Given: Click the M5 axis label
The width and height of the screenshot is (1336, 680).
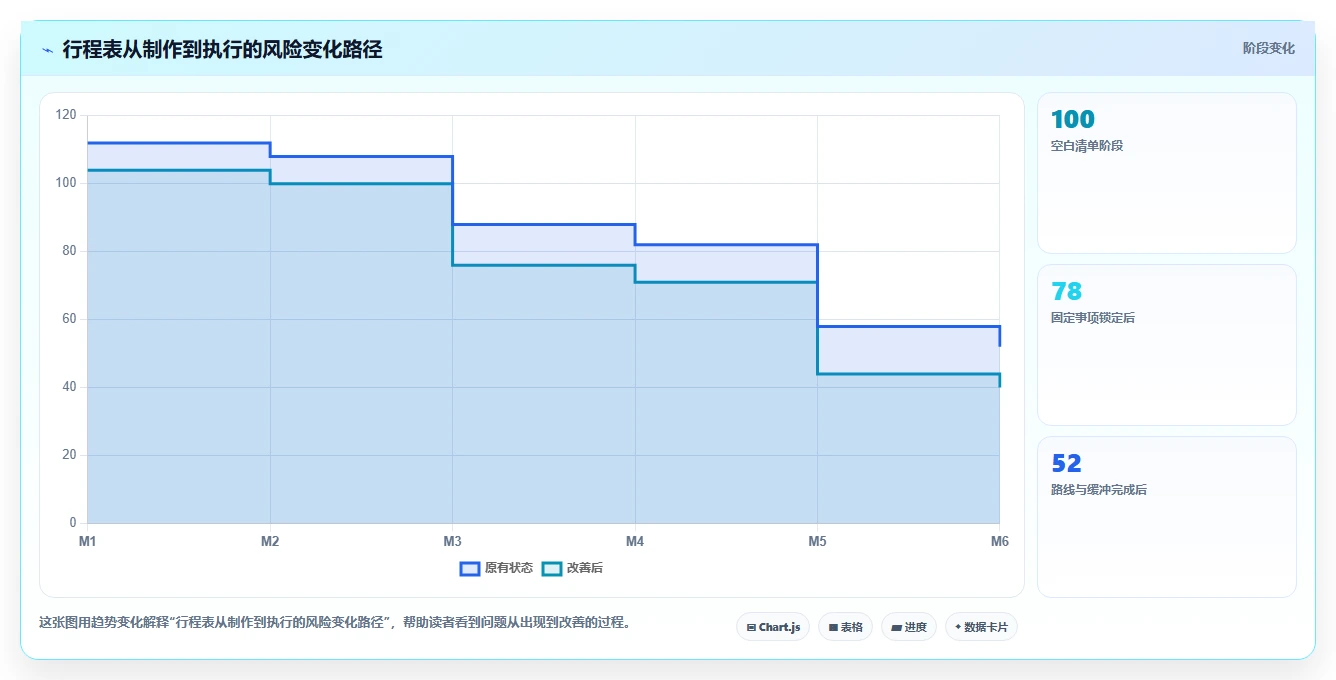Looking at the screenshot, I should [817, 541].
